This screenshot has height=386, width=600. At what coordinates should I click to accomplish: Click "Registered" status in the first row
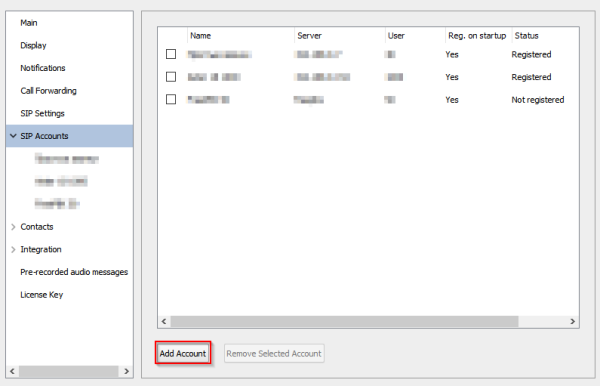[531, 54]
